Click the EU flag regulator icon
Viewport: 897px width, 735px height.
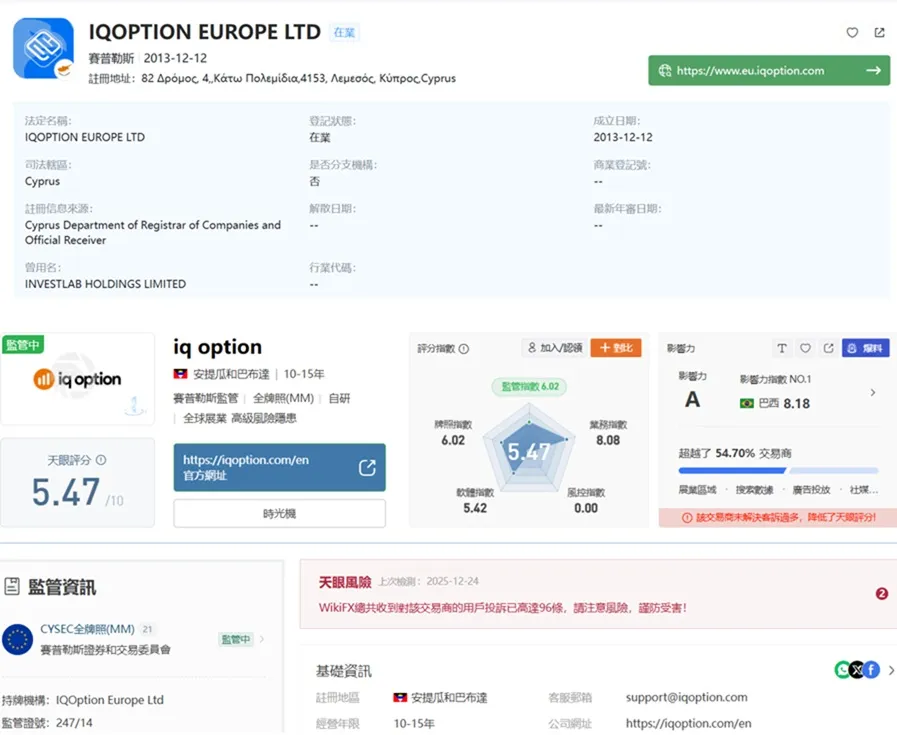[18, 639]
